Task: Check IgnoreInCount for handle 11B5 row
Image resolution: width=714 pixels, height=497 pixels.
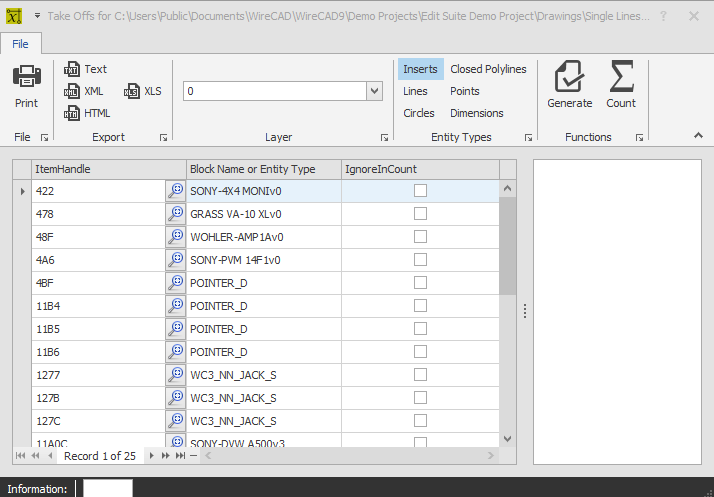Action: click(420, 328)
